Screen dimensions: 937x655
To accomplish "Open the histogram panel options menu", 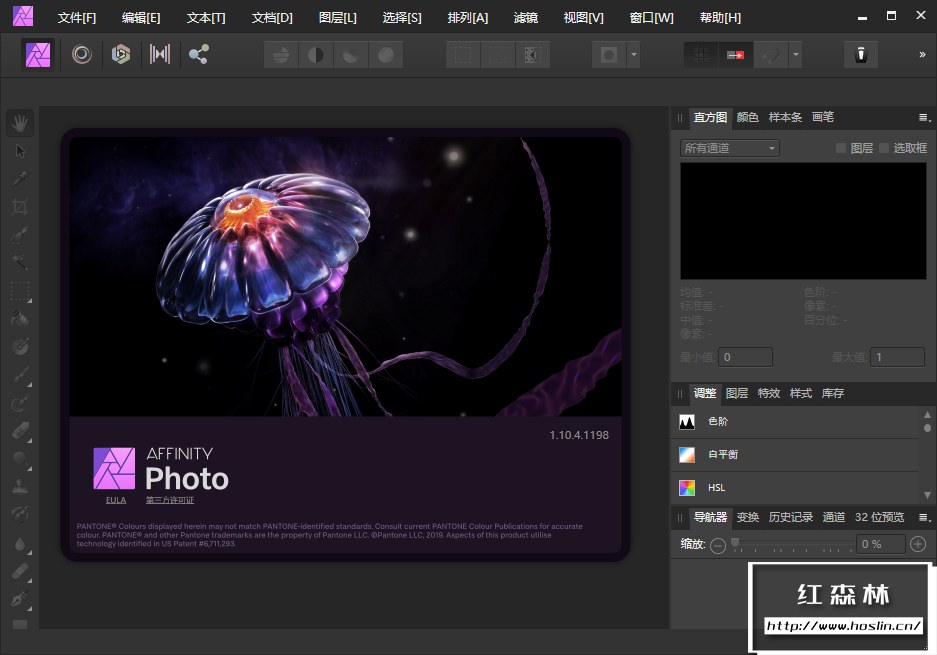I will [924, 118].
